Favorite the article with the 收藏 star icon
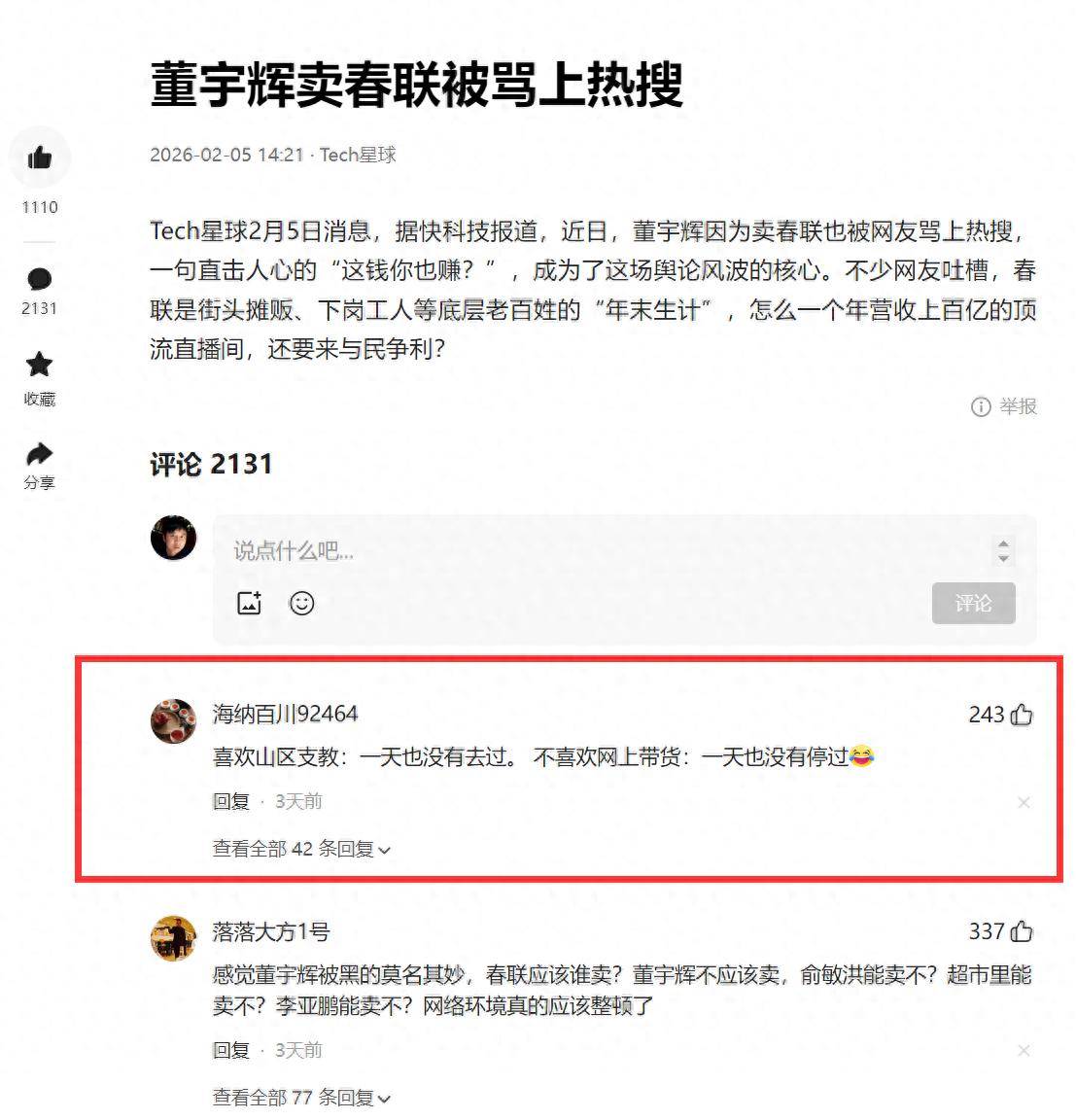This screenshot has width=1076, height=1120. (39, 365)
